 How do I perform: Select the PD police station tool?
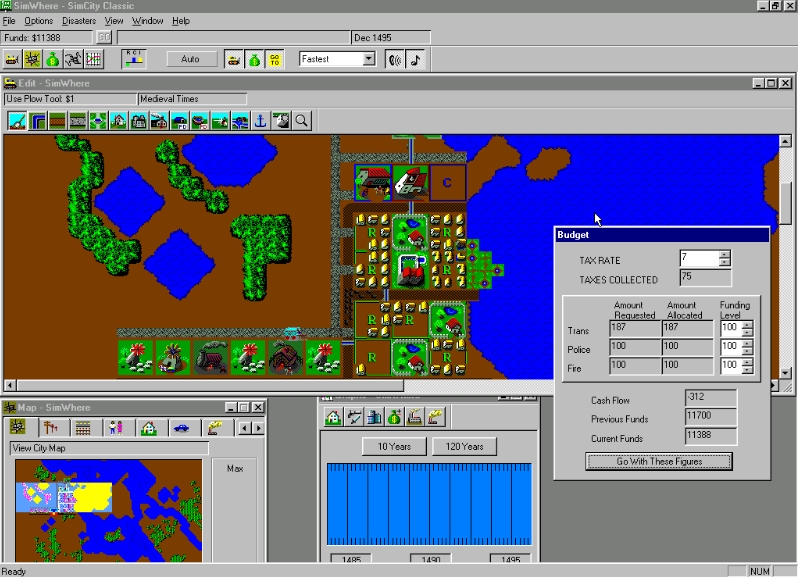click(x=180, y=121)
